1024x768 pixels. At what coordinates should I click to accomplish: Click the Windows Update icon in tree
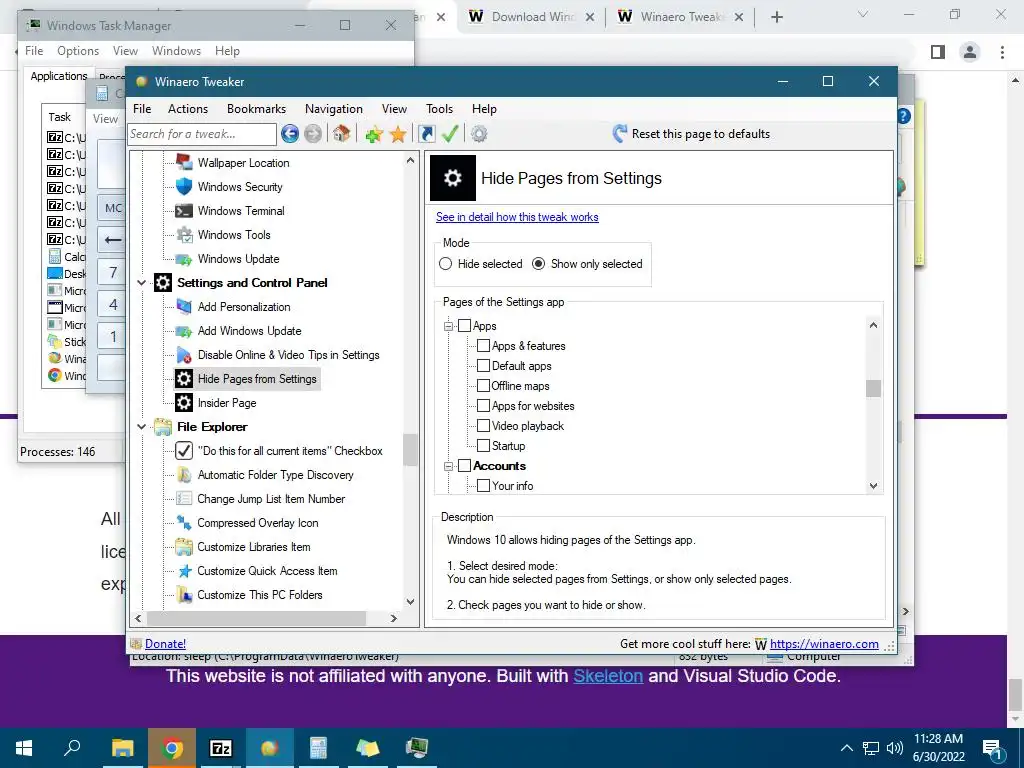click(x=184, y=259)
